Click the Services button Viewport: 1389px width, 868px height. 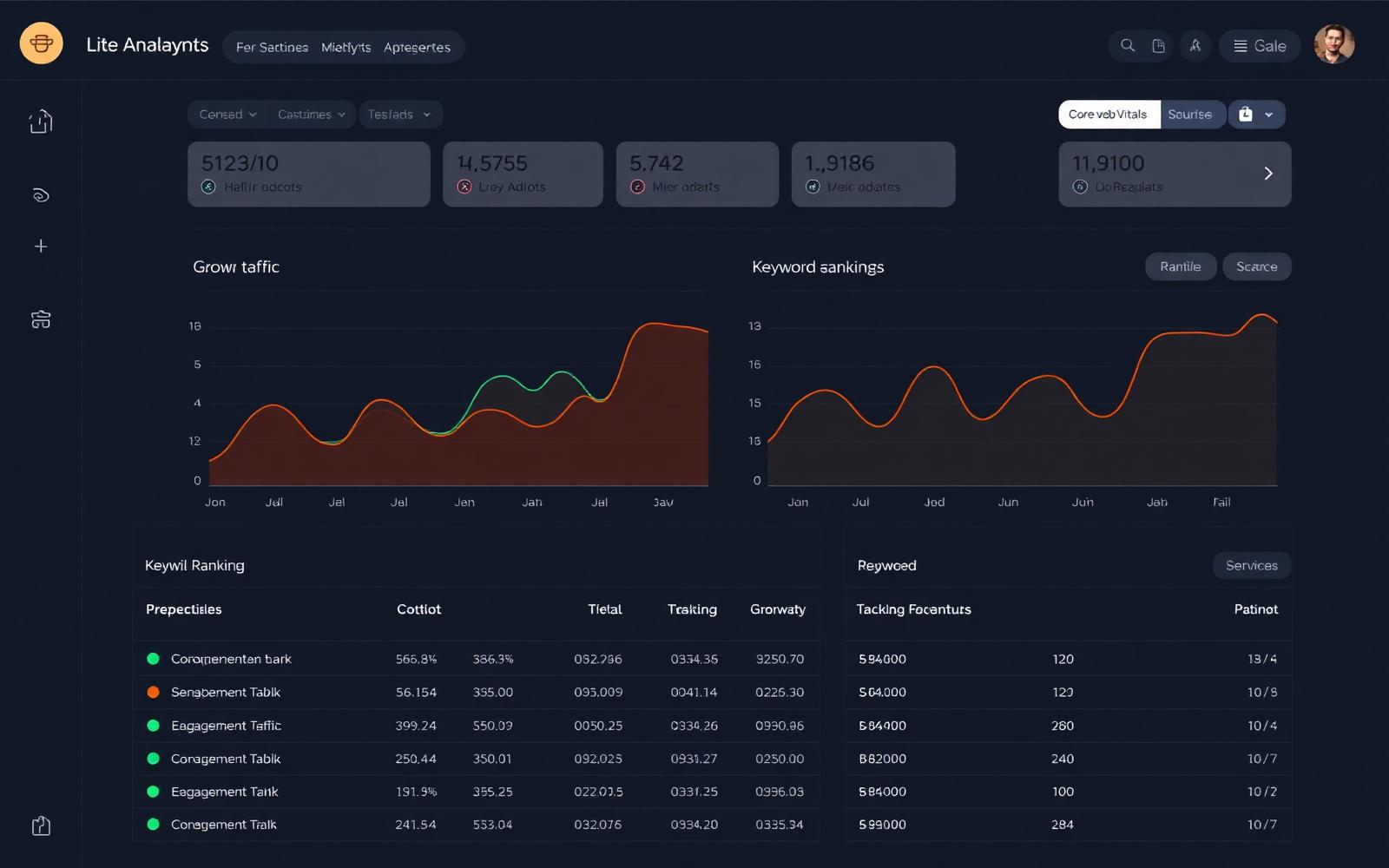click(1252, 565)
